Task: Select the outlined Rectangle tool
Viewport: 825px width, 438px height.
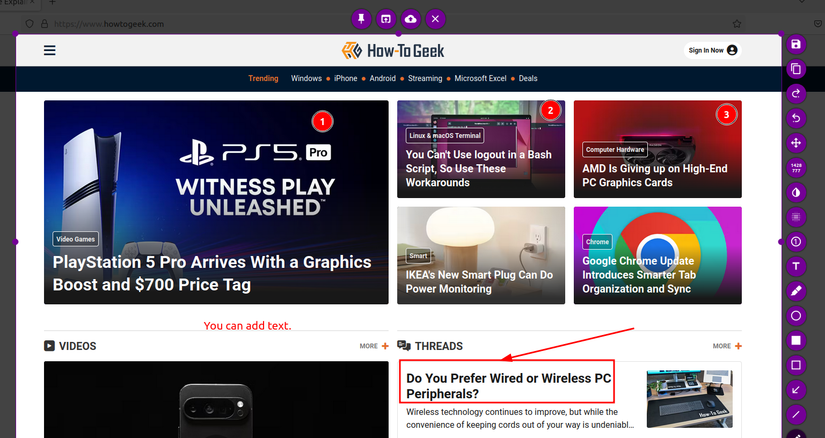Action: point(796,365)
